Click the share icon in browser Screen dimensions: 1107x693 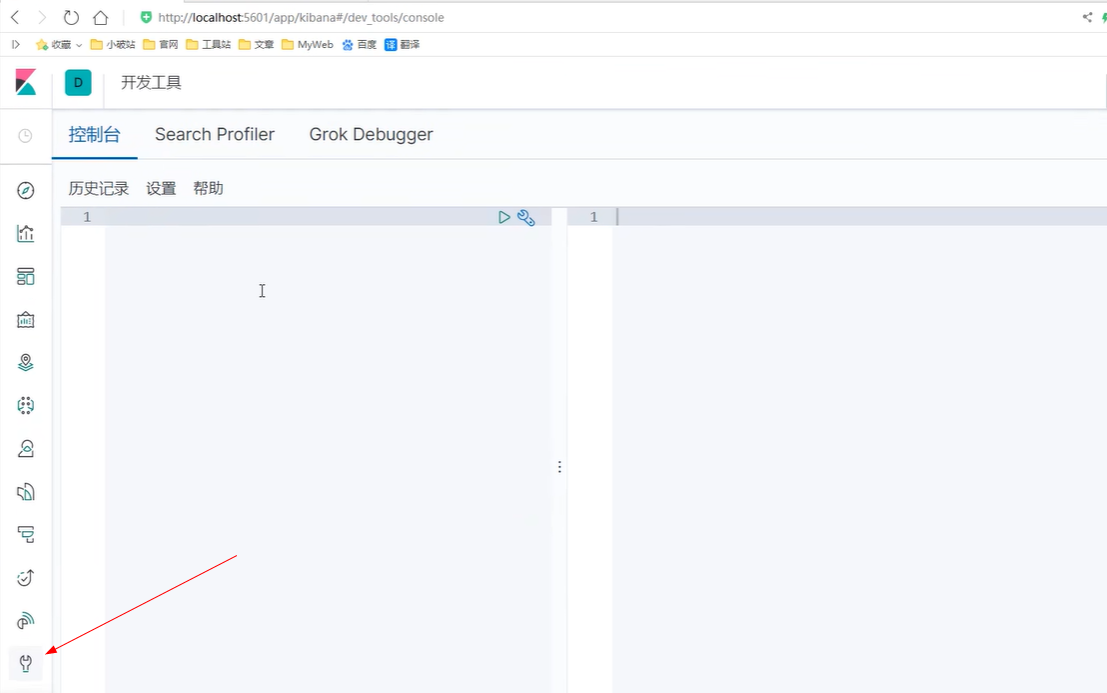1087,17
